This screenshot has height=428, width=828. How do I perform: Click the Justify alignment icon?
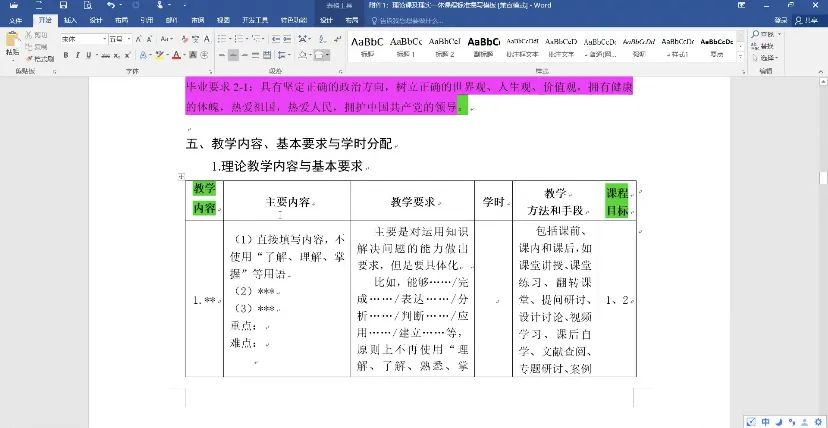pyautogui.click(x=256, y=55)
